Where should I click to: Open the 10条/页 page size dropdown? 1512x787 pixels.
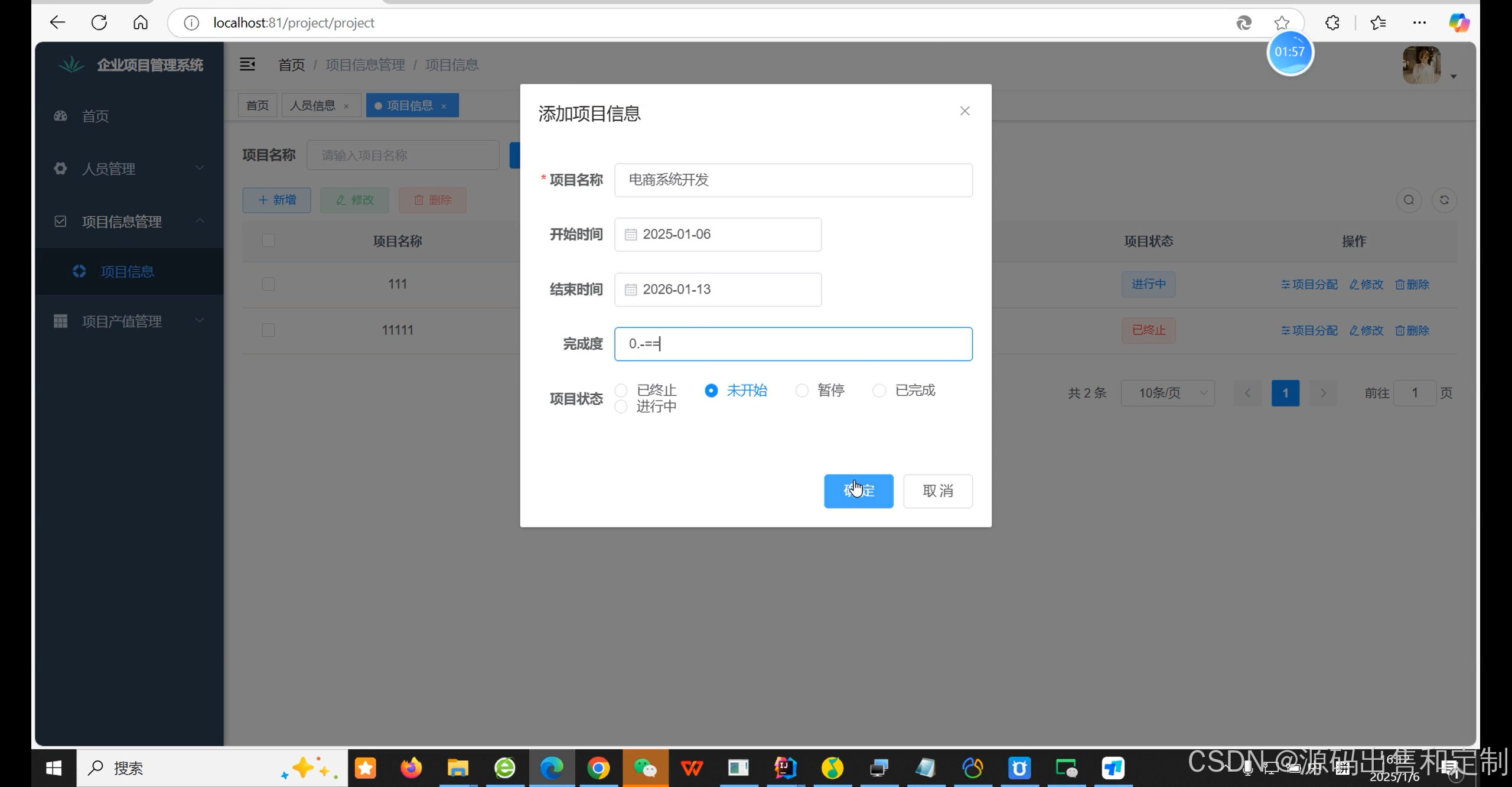pos(1168,393)
